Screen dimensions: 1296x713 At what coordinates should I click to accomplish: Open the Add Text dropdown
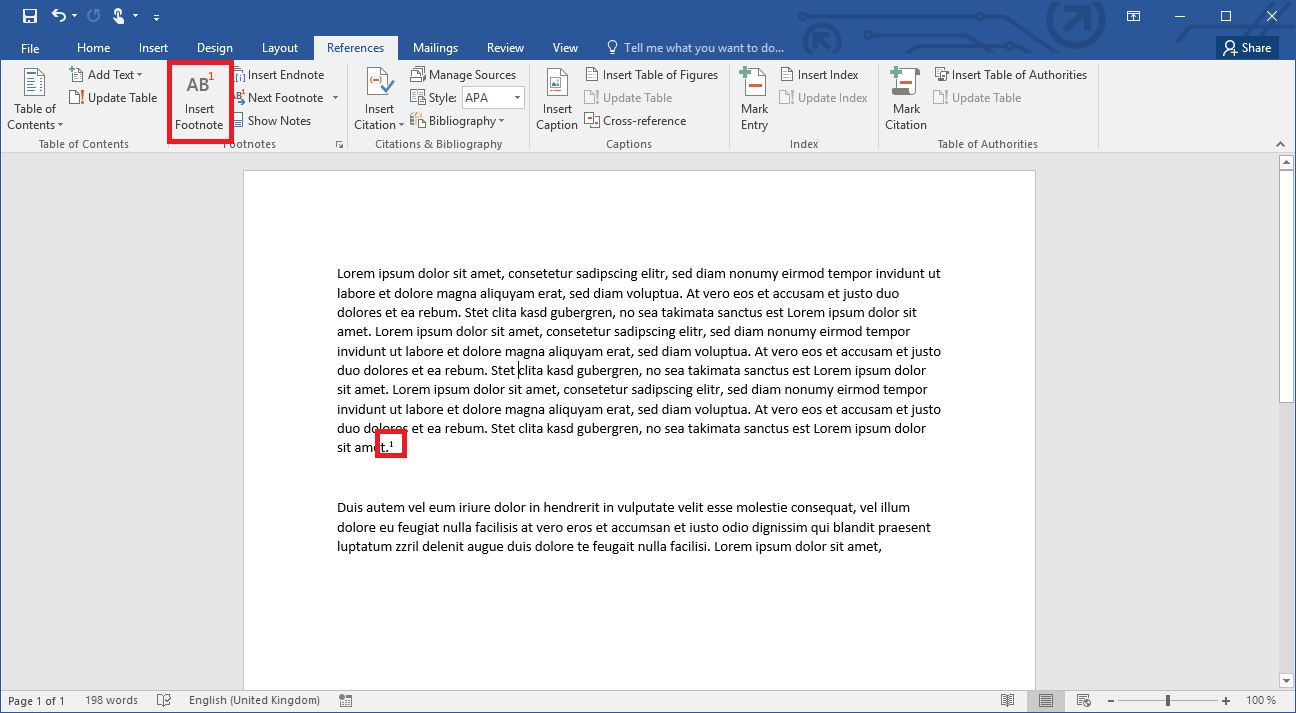click(107, 74)
